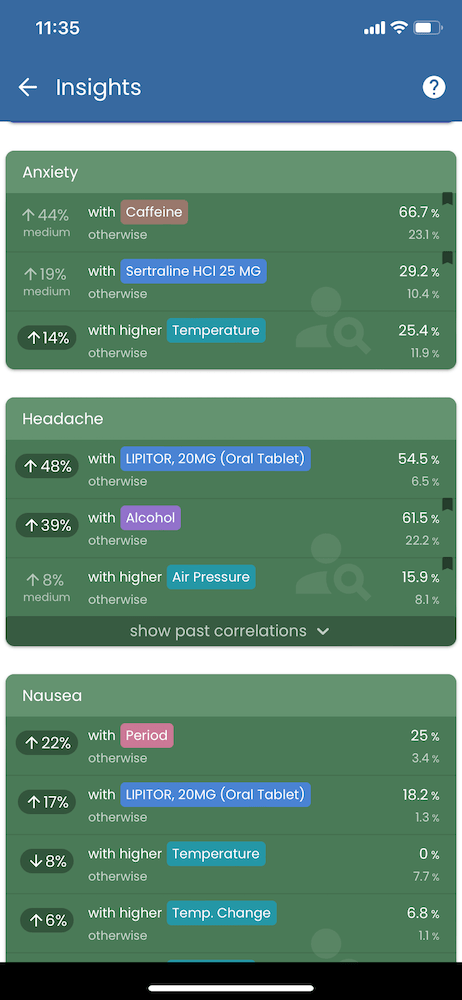Image resolution: width=462 pixels, height=1000 pixels.
Task: Select the 48% increase badge
Action: coord(47,466)
